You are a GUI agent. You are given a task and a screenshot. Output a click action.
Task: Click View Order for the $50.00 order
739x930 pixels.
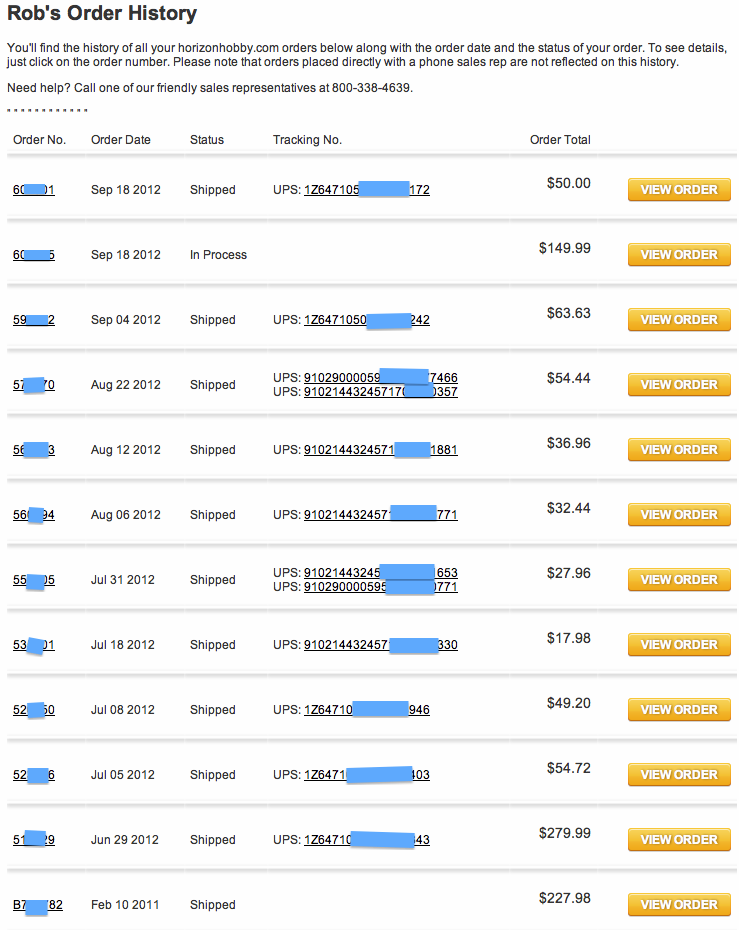click(679, 190)
